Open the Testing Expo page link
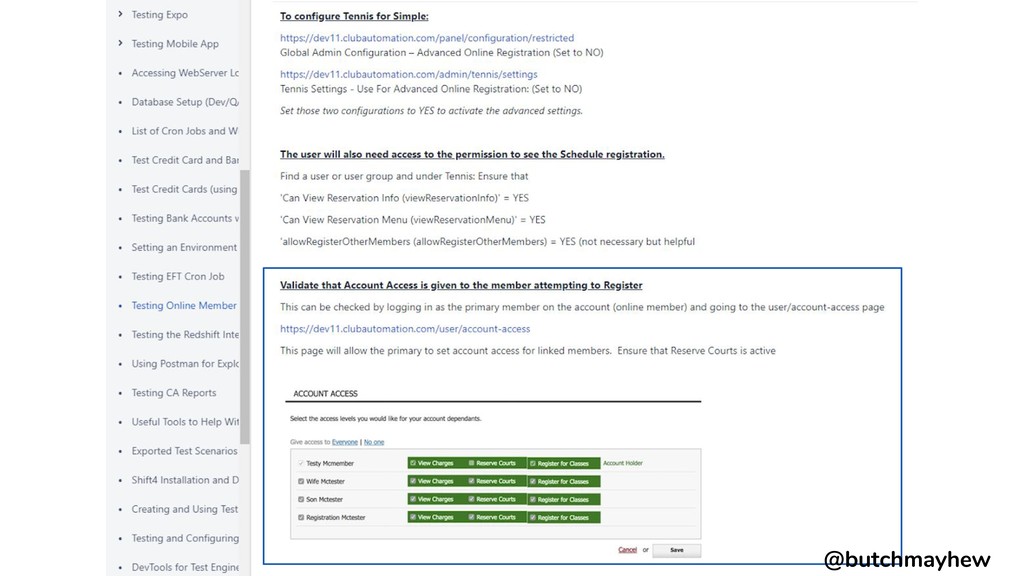This screenshot has height=576, width=1024. [x=159, y=14]
